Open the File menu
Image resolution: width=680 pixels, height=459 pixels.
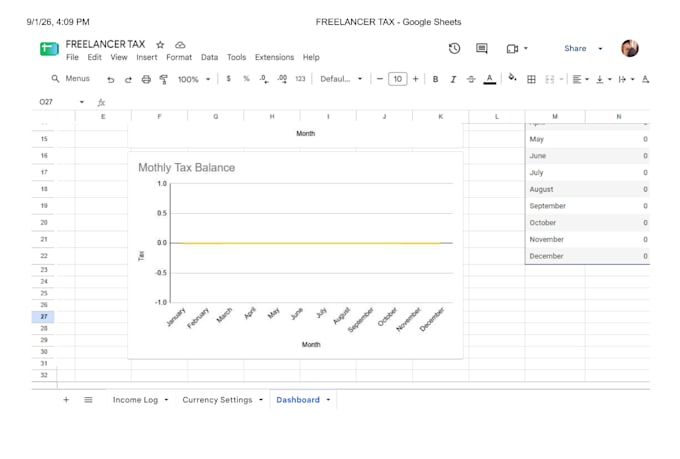click(x=72, y=57)
